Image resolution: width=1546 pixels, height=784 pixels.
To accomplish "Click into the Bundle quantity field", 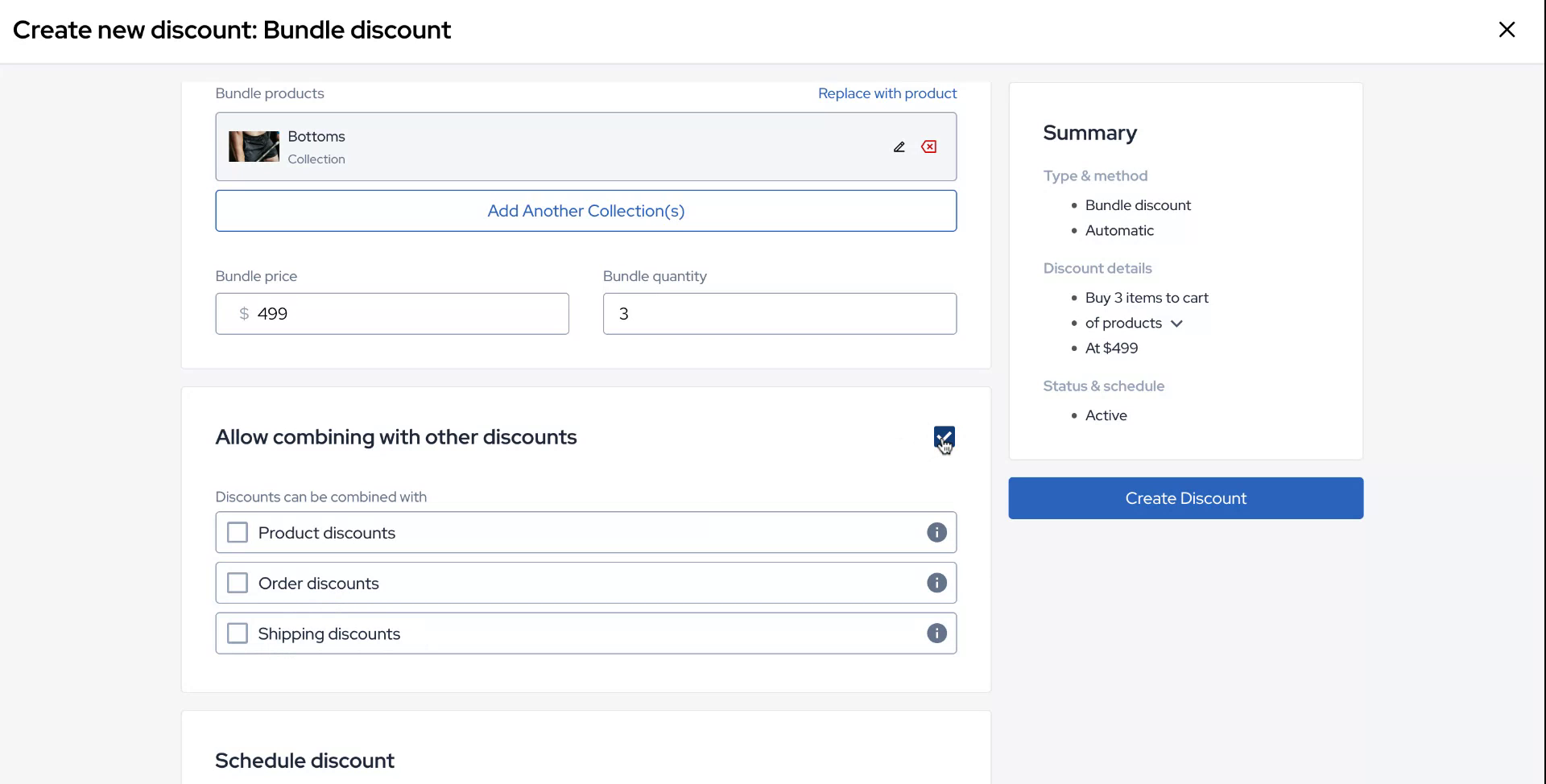I will (x=779, y=314).
